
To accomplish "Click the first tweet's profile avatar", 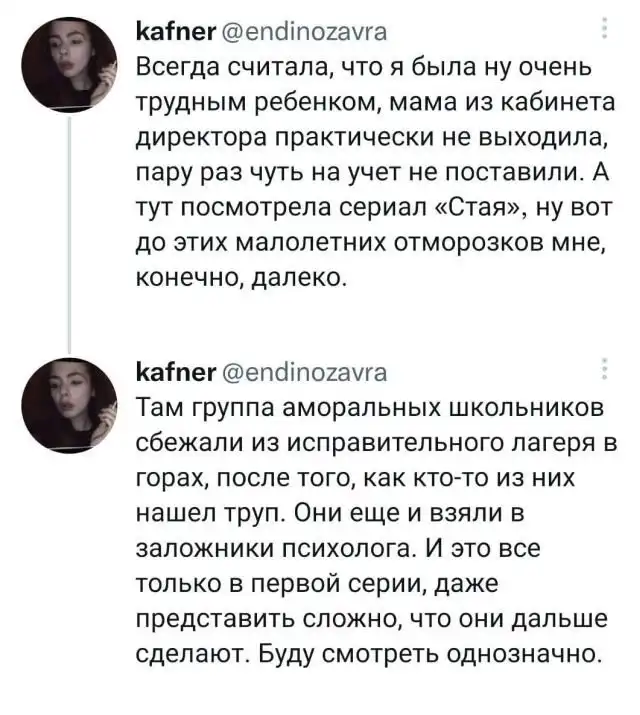I will [68, 66].
